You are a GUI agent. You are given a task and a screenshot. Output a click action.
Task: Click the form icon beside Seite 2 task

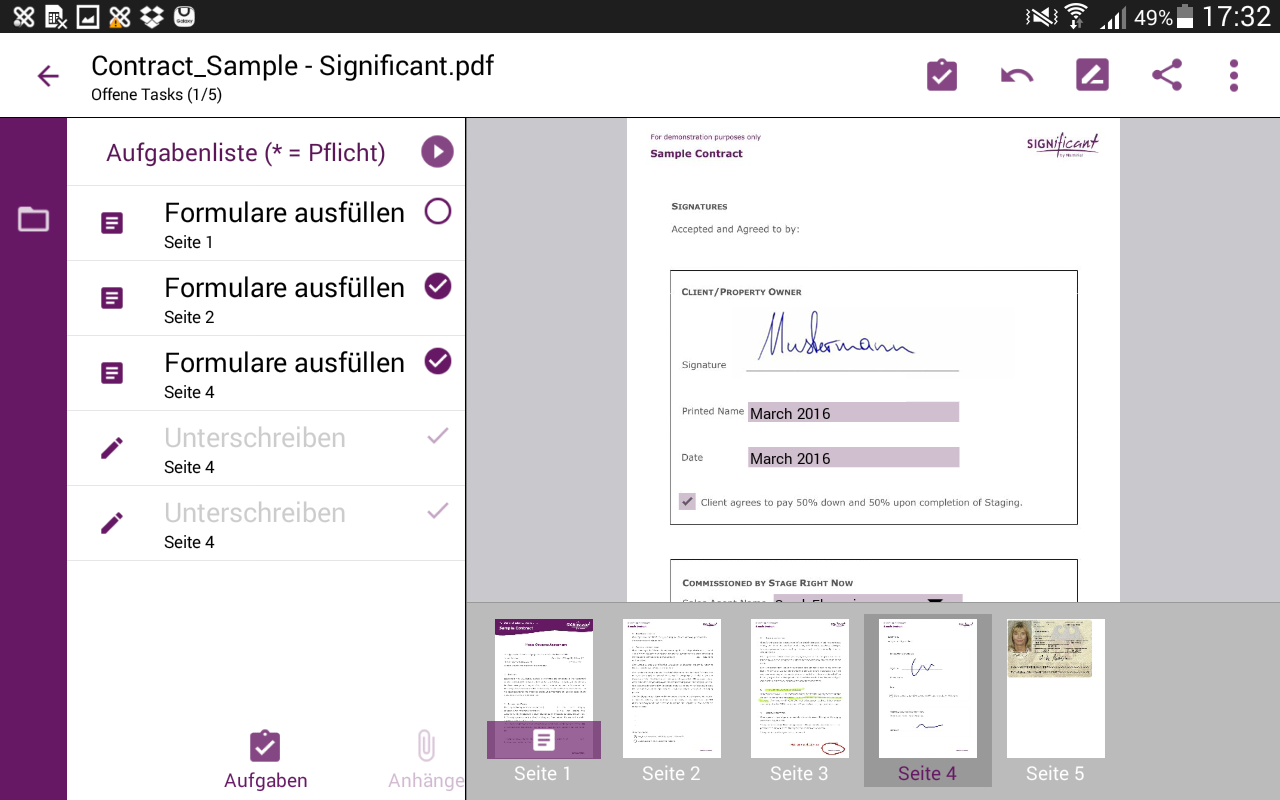pos(112,298)
